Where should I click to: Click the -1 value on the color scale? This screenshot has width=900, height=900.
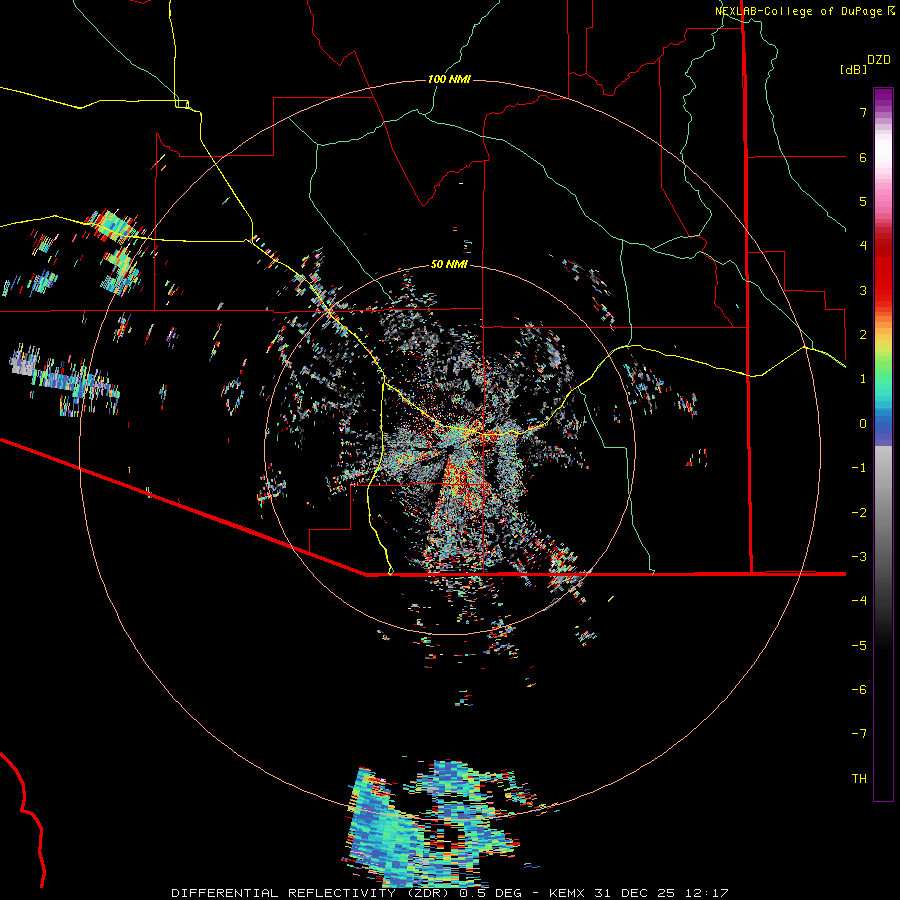tap(859, 468)
